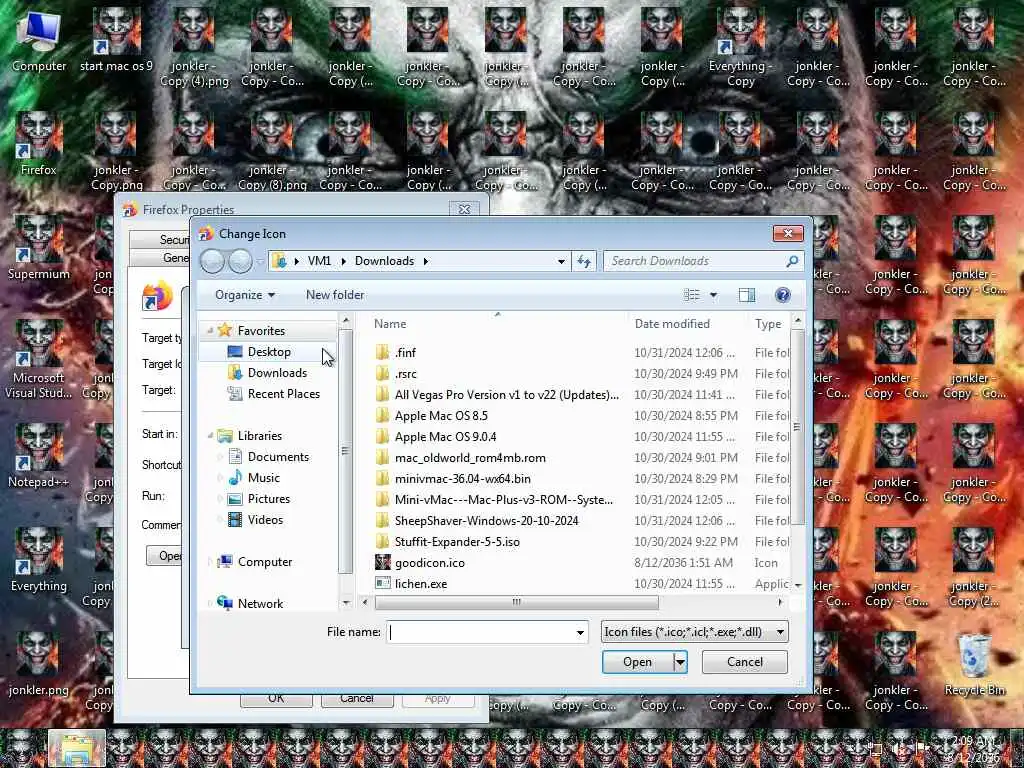Open the pinned taskbar Explorer button
The height and width of the screenshot is (768, 1024).
tap(76, 748)
